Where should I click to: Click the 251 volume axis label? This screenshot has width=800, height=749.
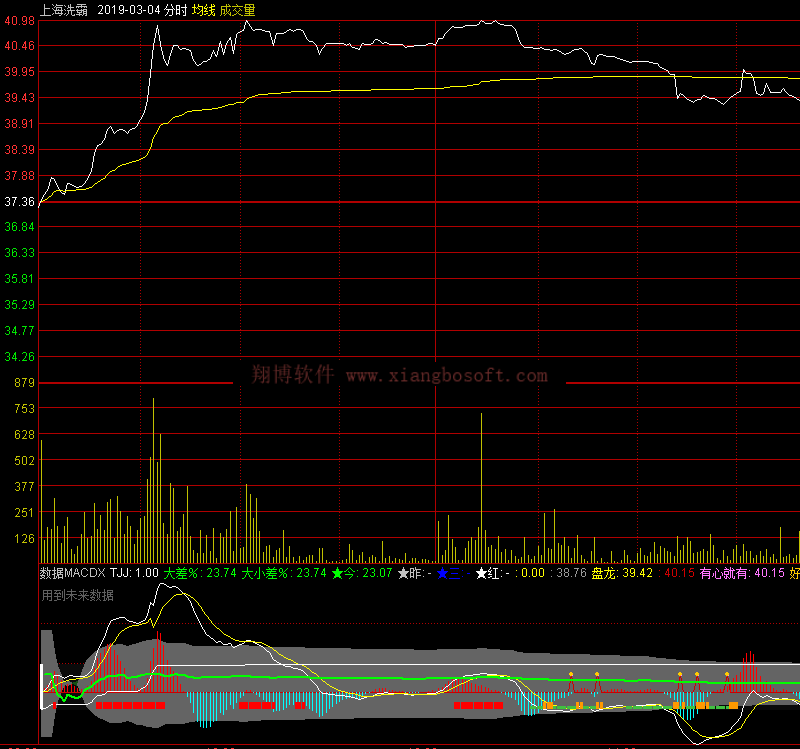coord(24,513)
